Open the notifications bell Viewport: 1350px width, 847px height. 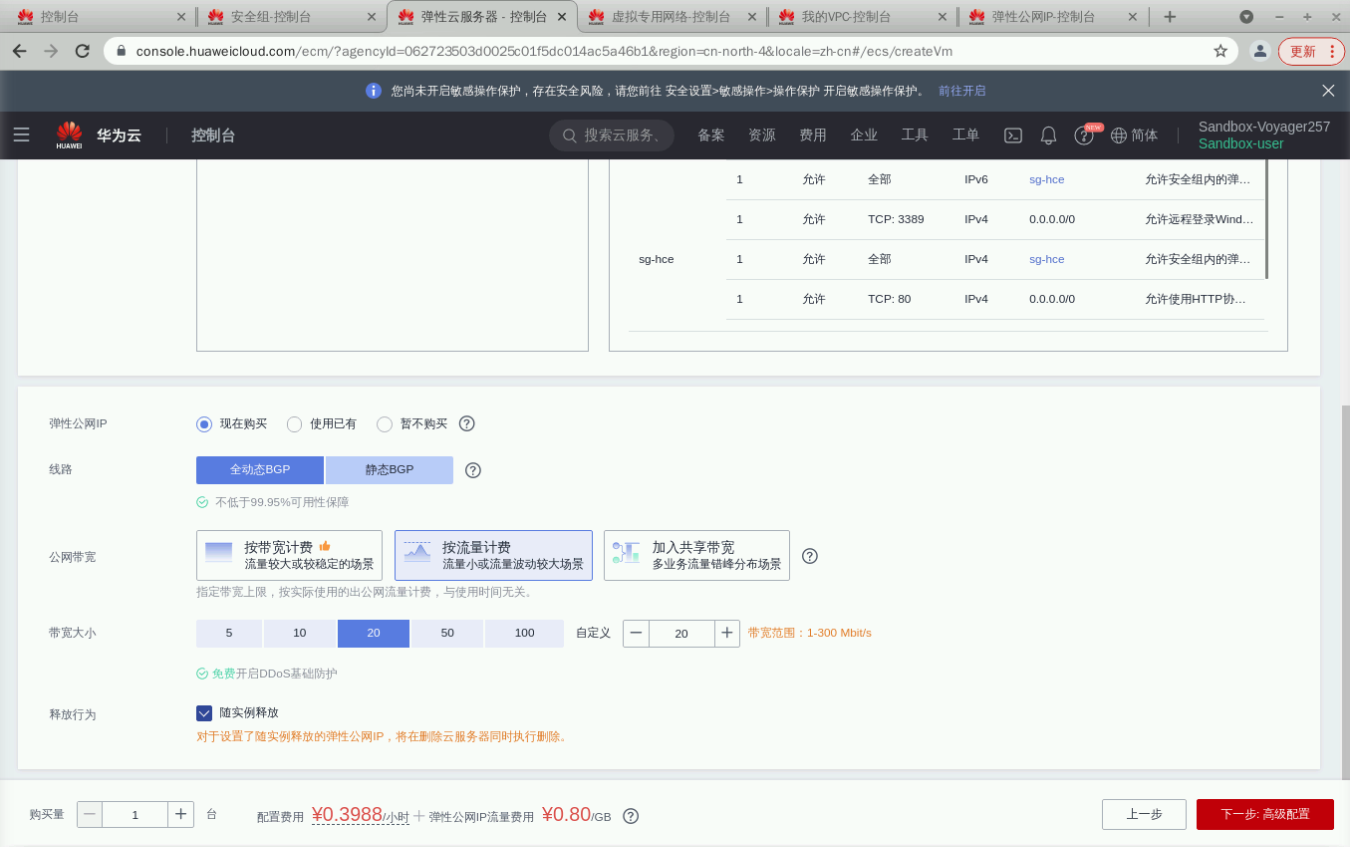pos(1048,135)
